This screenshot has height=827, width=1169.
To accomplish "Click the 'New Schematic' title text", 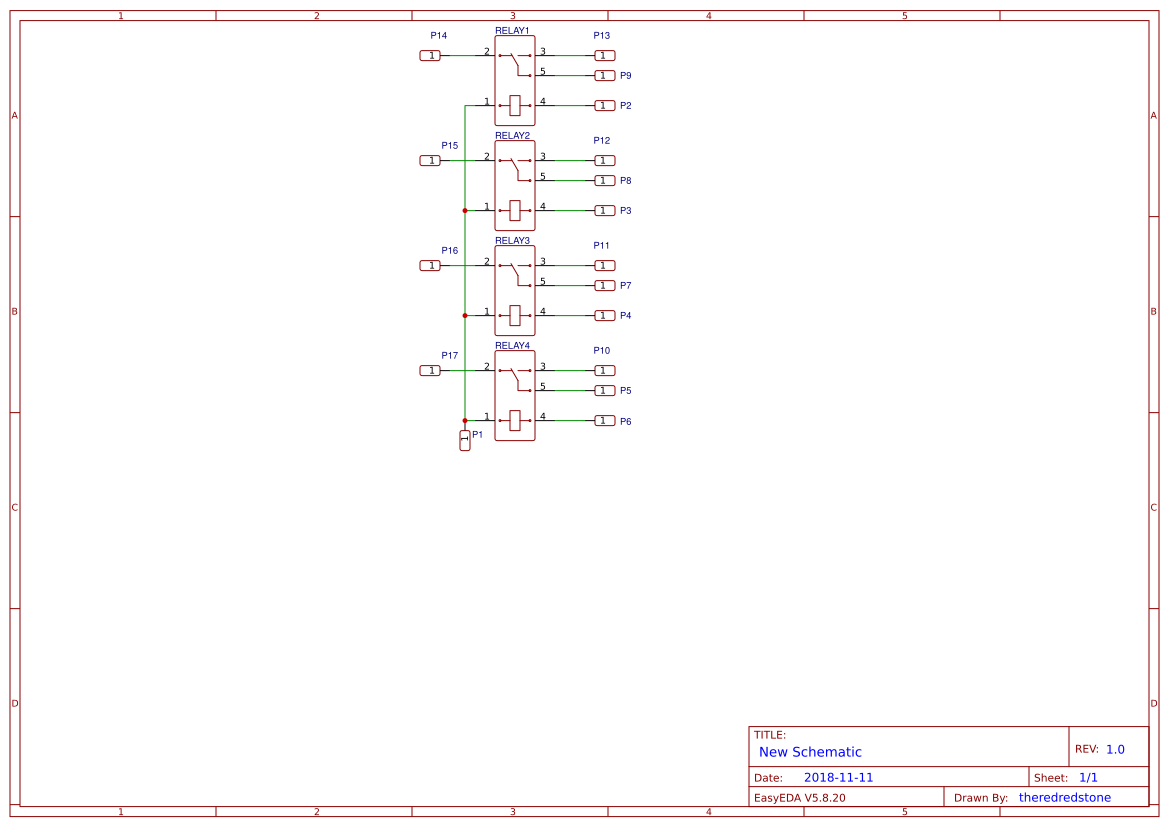I will [x=810, y=752].
